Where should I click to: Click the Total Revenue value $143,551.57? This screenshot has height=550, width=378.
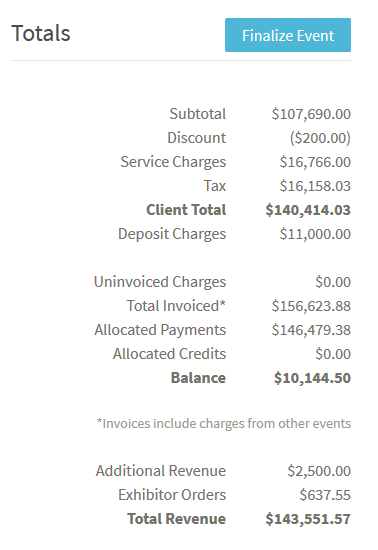(x=308, y=519)
